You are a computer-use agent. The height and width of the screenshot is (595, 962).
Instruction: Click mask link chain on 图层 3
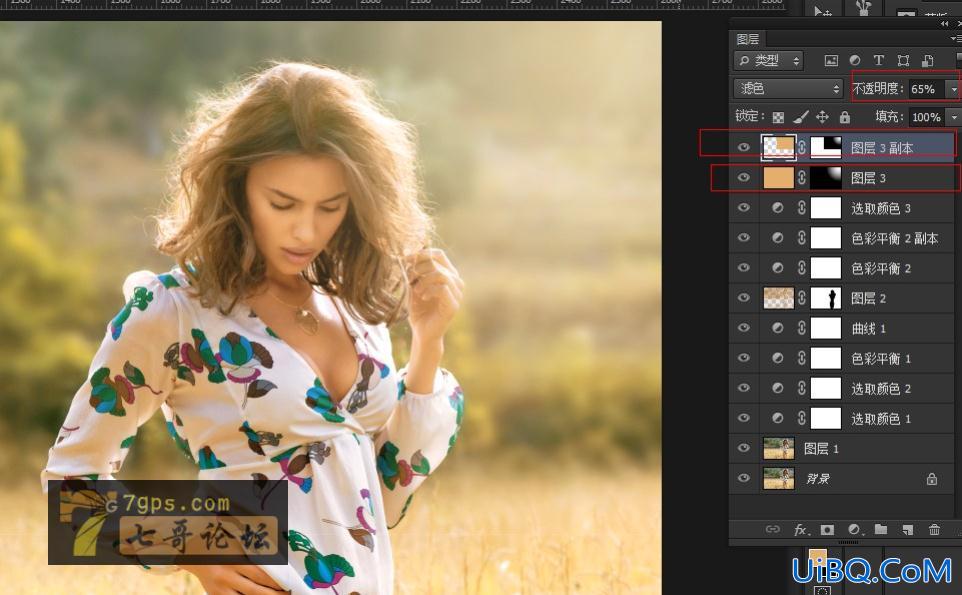(x=802, y=177)
